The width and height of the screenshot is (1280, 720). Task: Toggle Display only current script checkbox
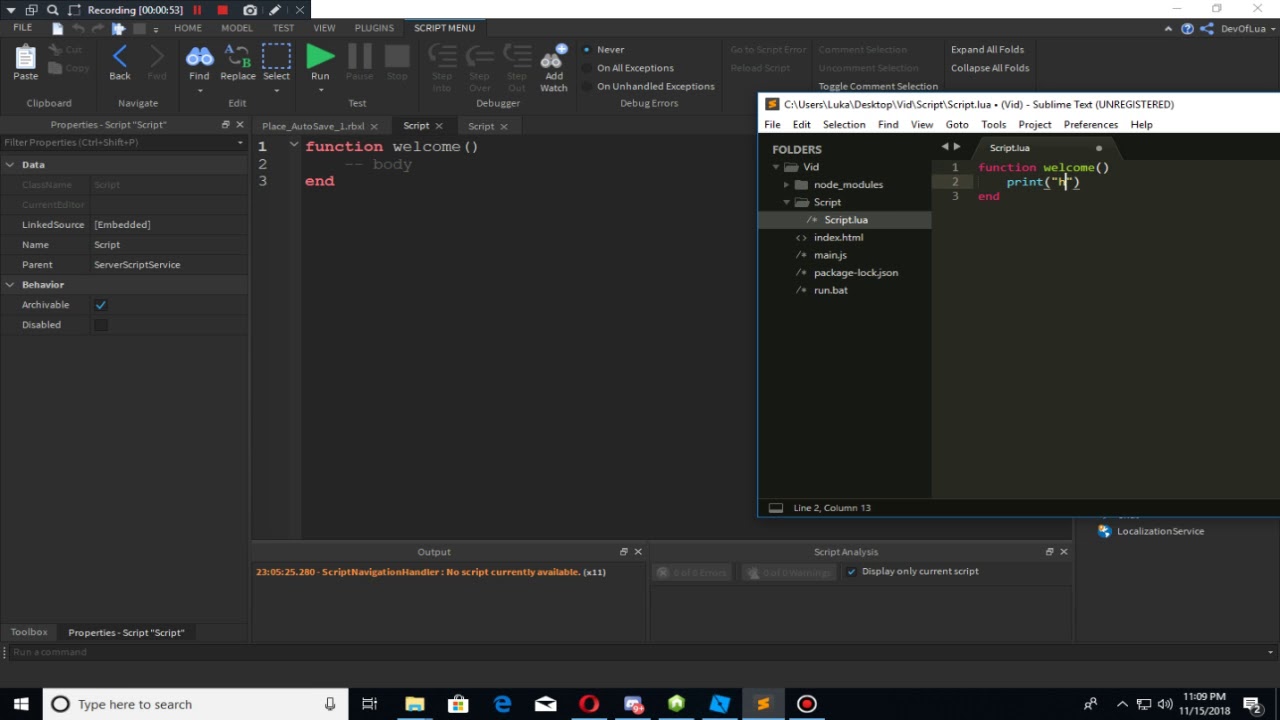pos(851,572)
